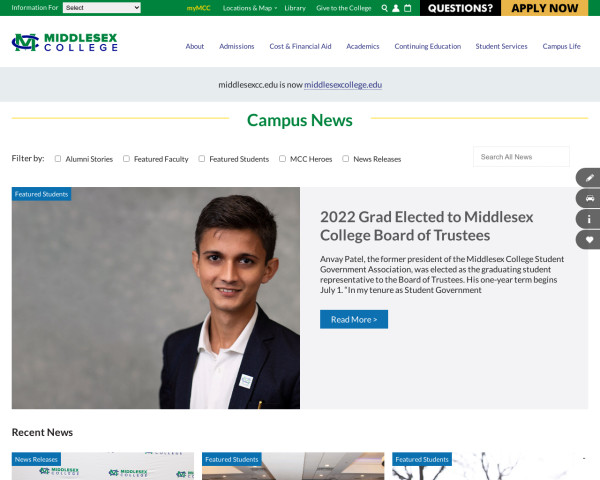Screen dimensions: 600x480
Task: Open the Academics menu
Action: 363,46
